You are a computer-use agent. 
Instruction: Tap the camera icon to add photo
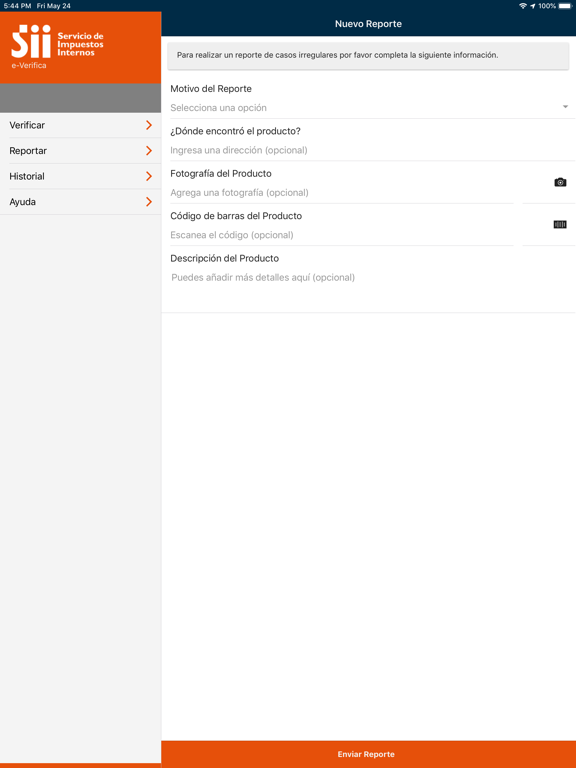coord(560,182)
